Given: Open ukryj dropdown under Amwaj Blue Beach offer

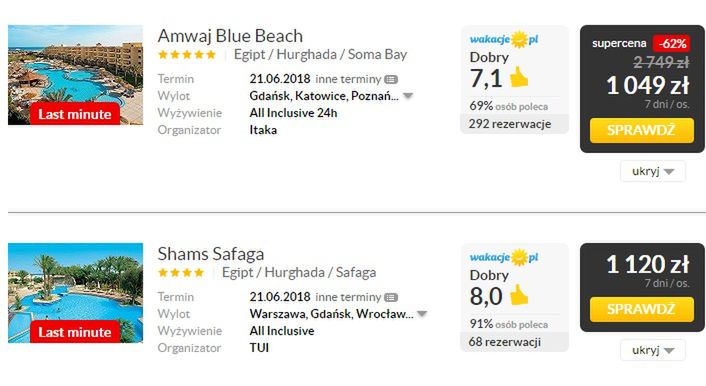Looking at the screenshot, I should click(x=653, y=171).
